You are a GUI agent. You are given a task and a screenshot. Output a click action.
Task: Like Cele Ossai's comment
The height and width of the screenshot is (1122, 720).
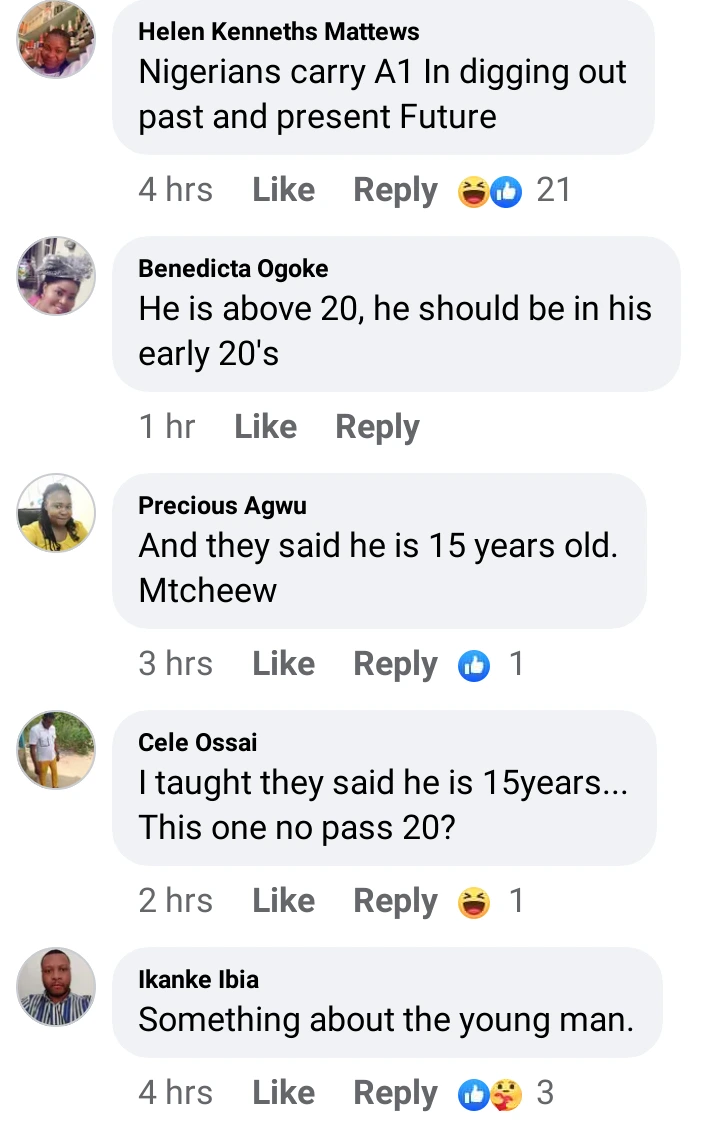(283, 901)
